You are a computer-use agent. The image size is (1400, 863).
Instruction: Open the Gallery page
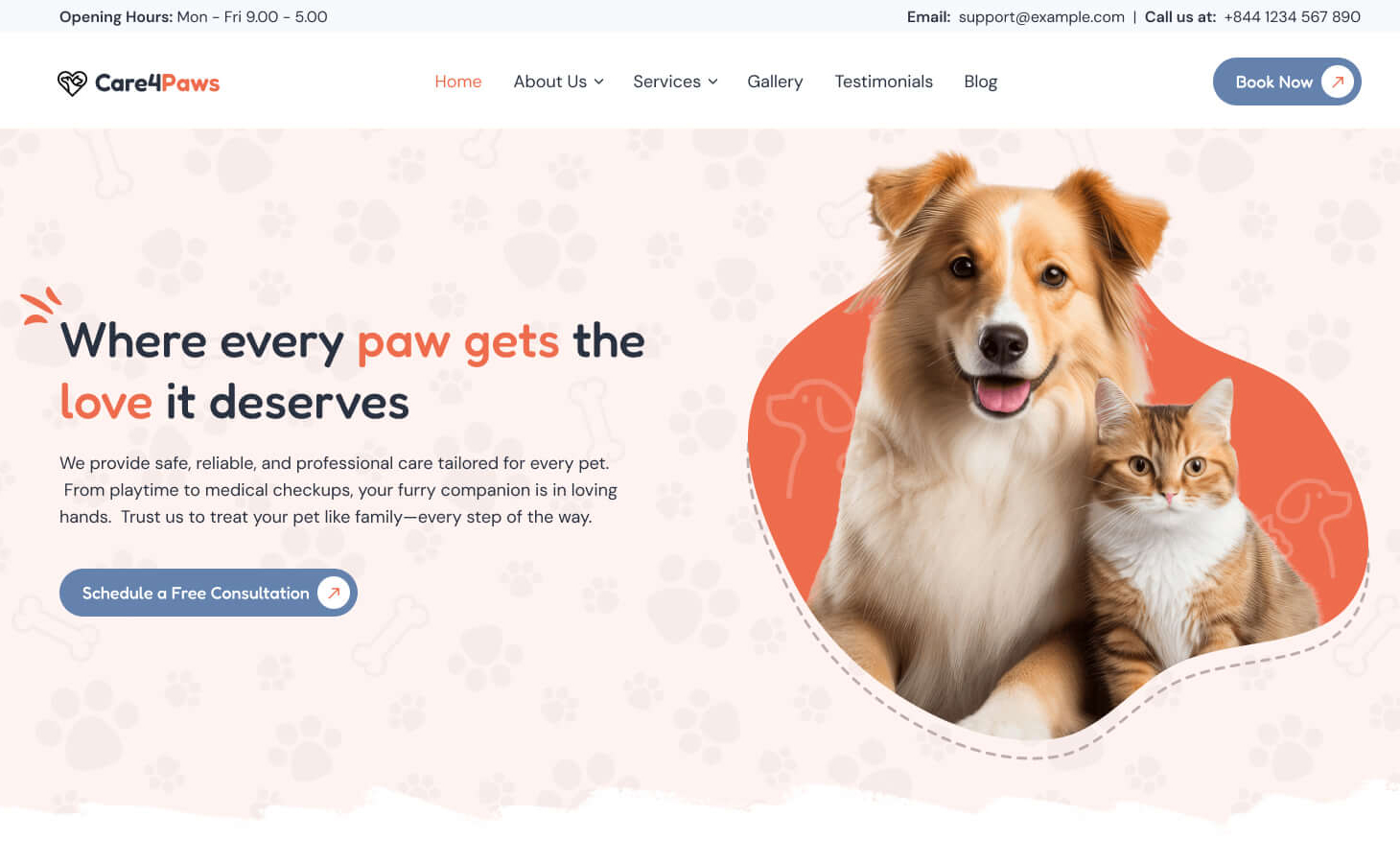(x=775, y=82)
